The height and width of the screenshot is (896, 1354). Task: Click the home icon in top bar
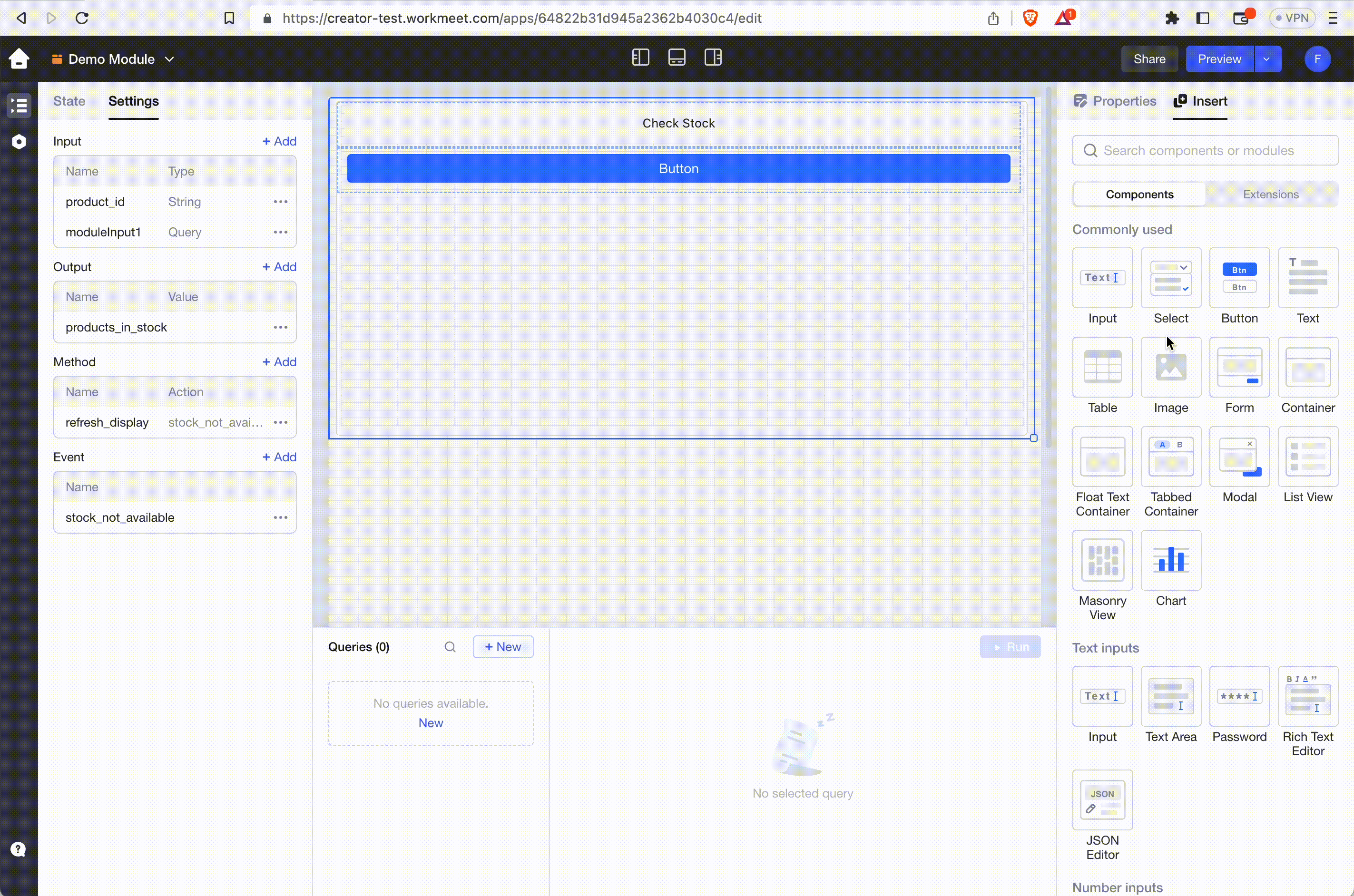click(19, 58)
